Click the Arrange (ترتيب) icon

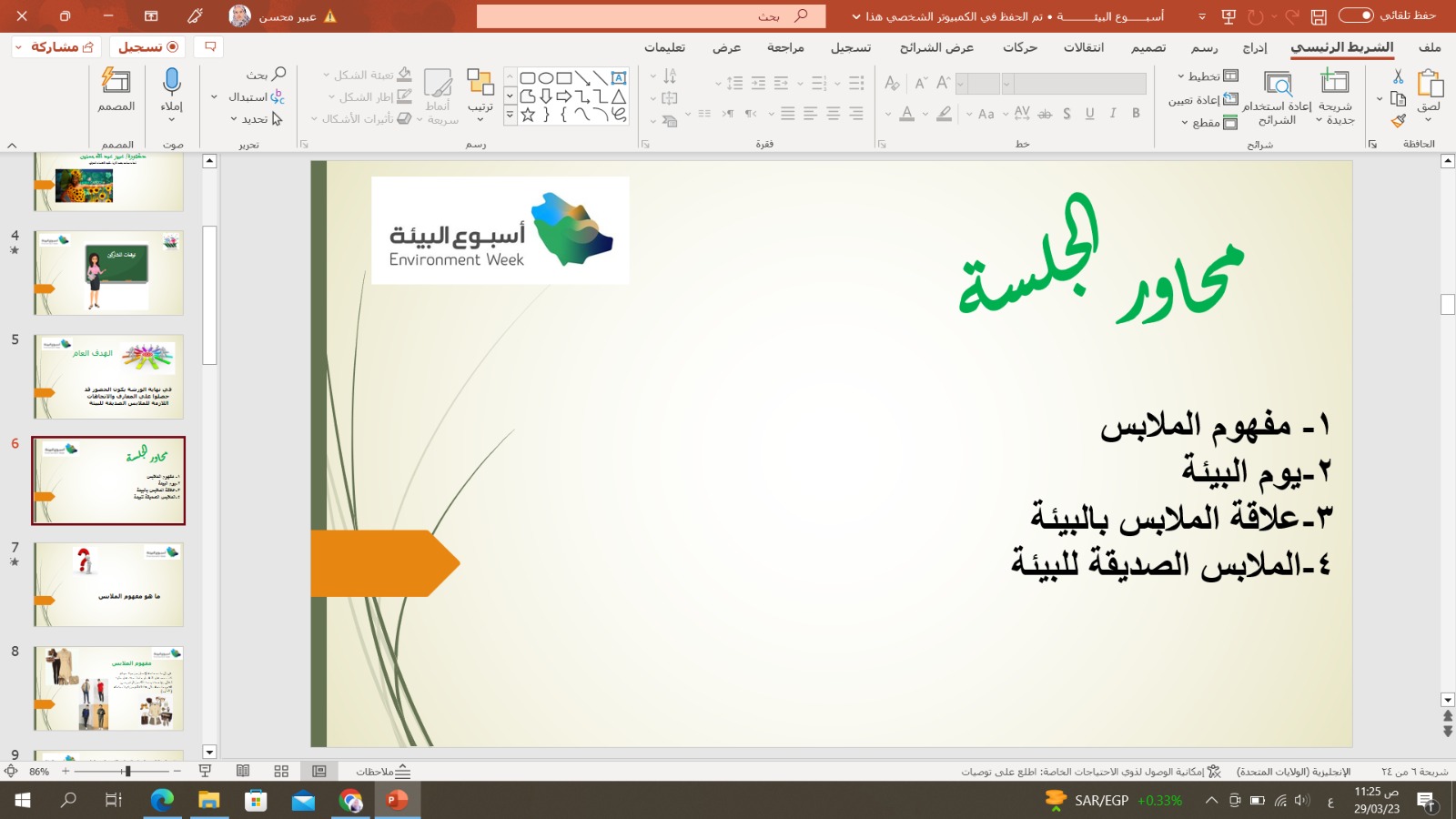[480, 84]
